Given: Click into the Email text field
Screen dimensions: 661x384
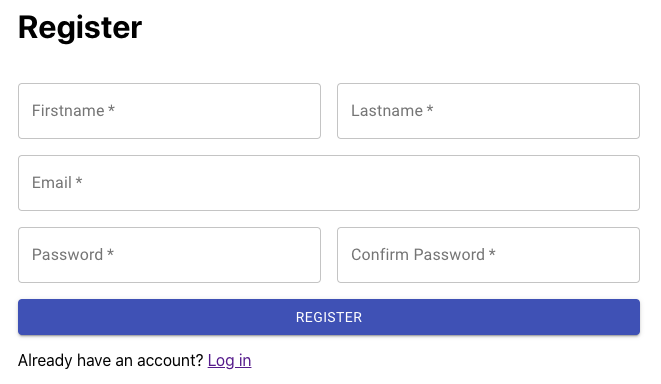Looking at the screenshot, I should pyautogui.click(x=329, y=183).
